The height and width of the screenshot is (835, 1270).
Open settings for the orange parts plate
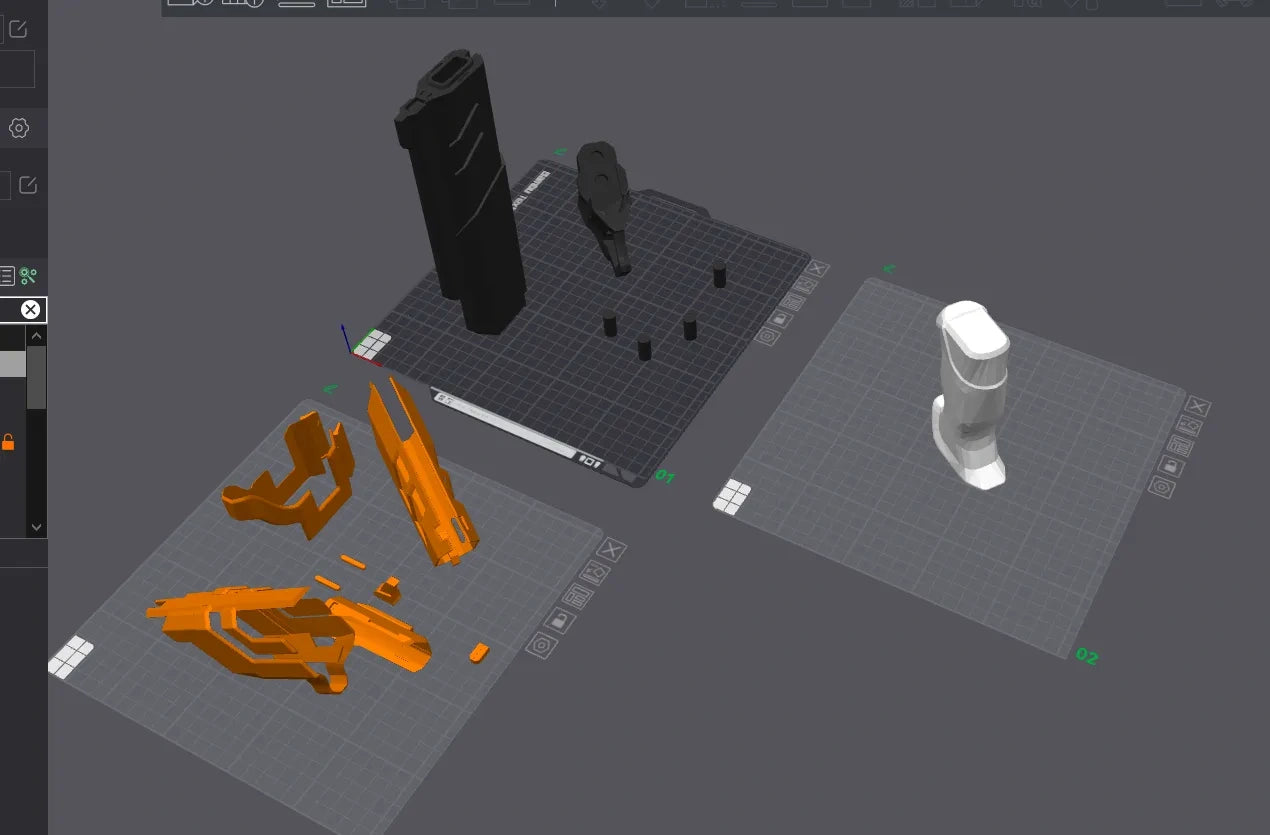(541, 646)
